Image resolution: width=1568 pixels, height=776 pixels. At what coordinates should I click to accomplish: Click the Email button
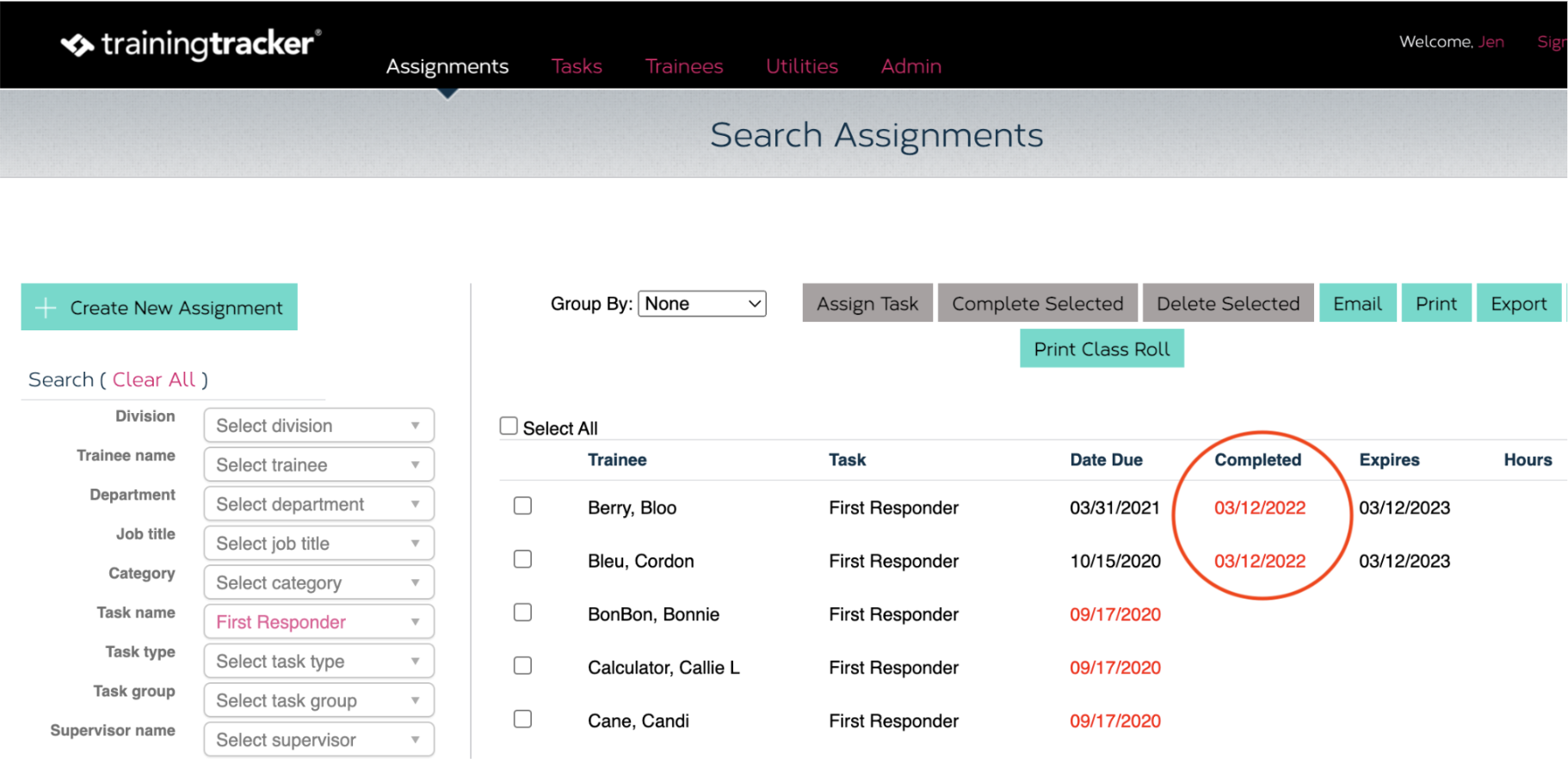point(1357,303)
